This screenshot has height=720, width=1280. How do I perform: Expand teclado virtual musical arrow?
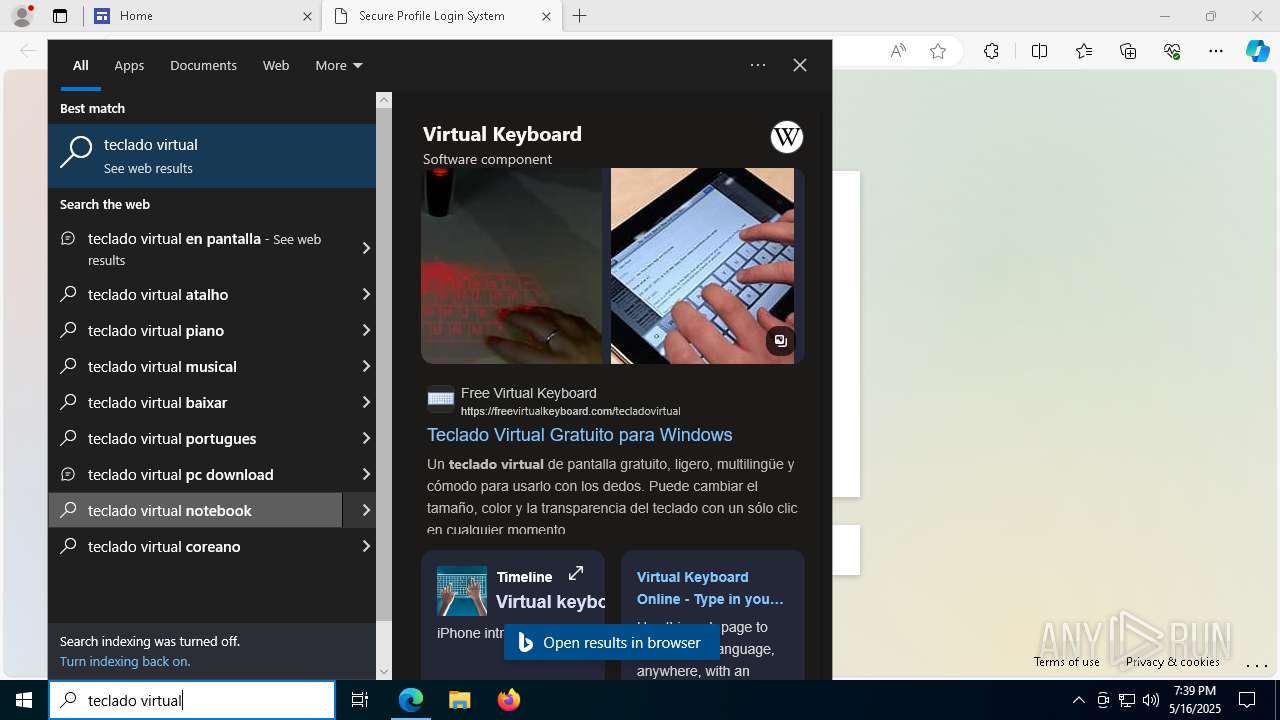click(x=365, y=366)
